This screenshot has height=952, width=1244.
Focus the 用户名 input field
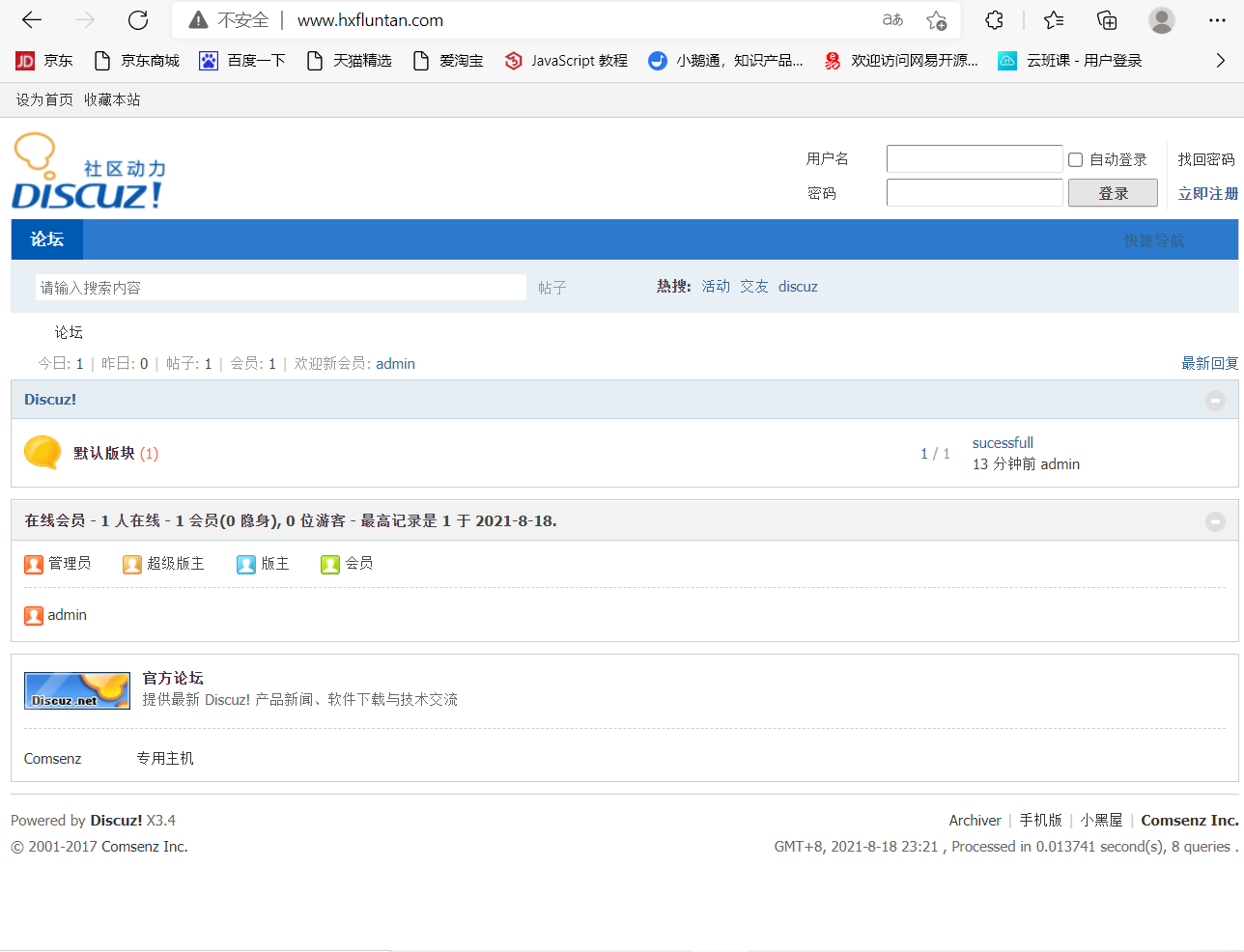[975, 159]
